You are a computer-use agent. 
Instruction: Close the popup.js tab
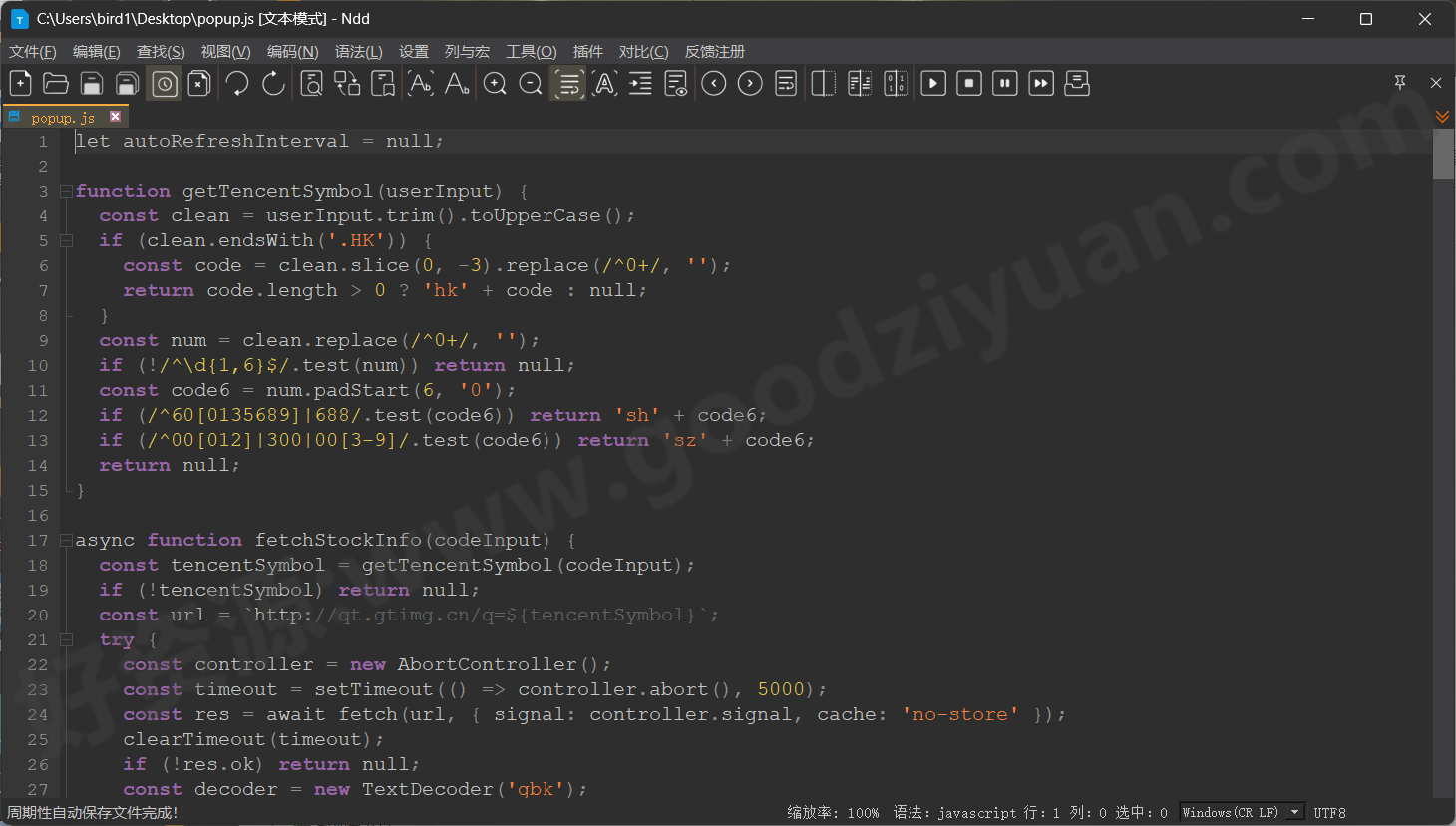click(115, 116)
